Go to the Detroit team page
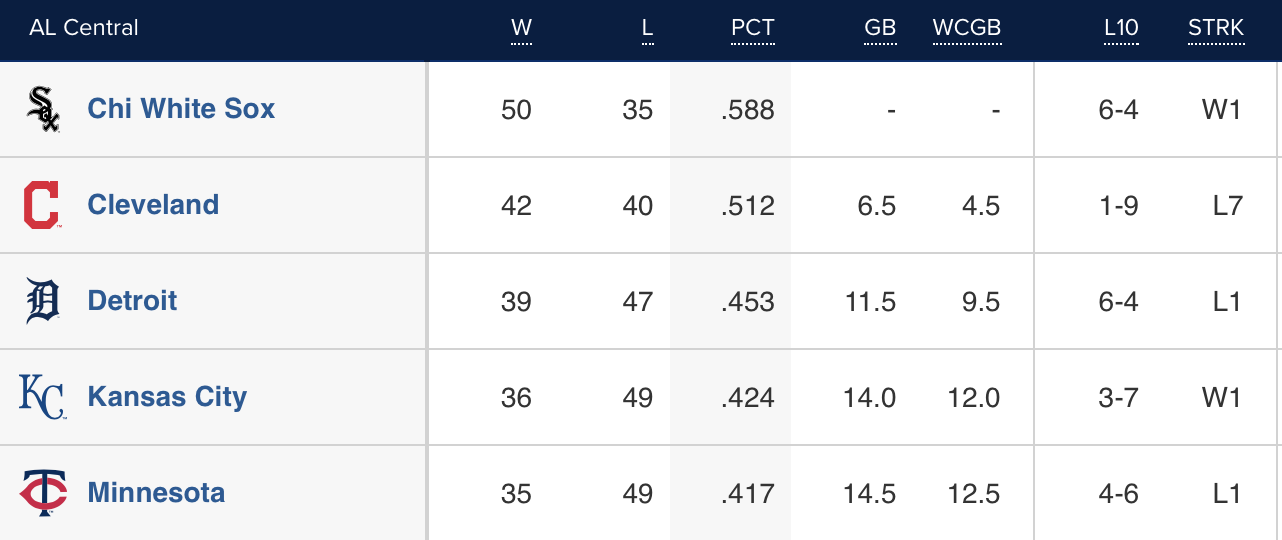Viewport: 1282px width, 540px height. (132, 301)
